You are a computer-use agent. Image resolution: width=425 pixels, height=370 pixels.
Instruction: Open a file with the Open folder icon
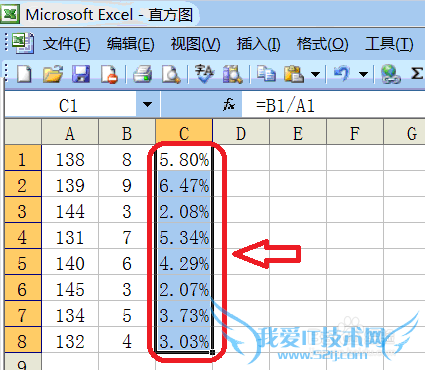[53, 74]
